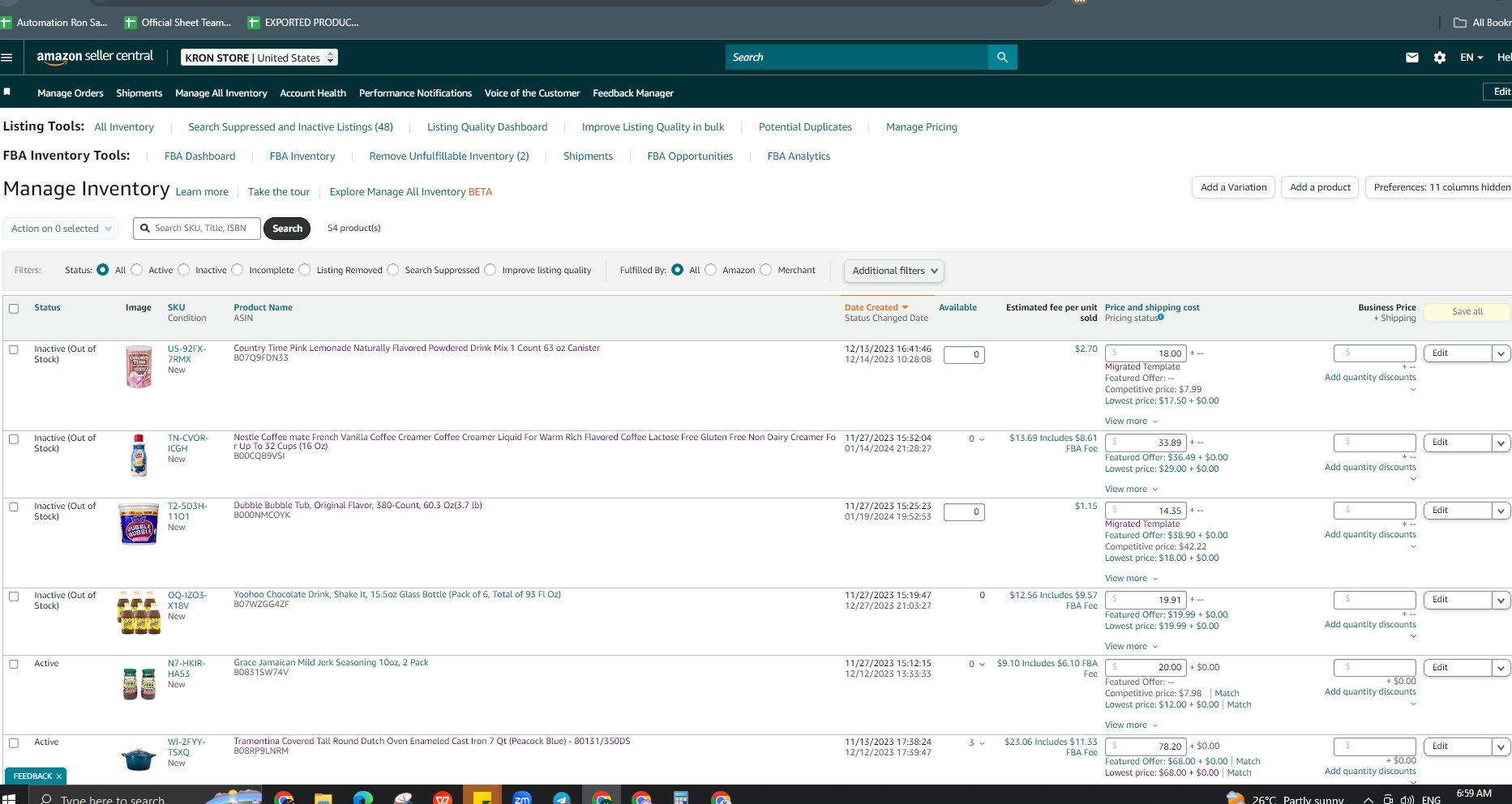Go to Account Health page
The width and height of the screenshot is (1512, 804).
pyautogui.click(x=313, y=93)
